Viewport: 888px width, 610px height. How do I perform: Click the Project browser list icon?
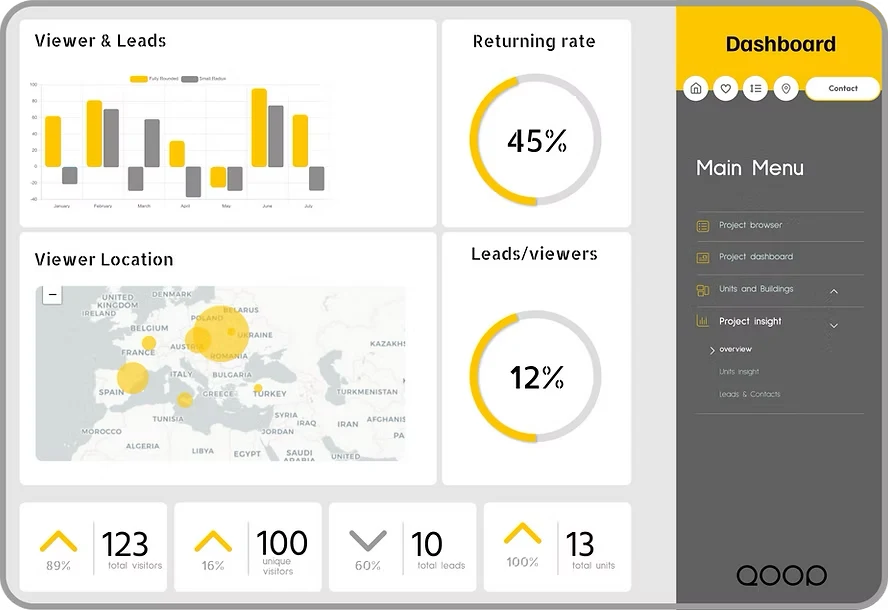coord(702,226)
